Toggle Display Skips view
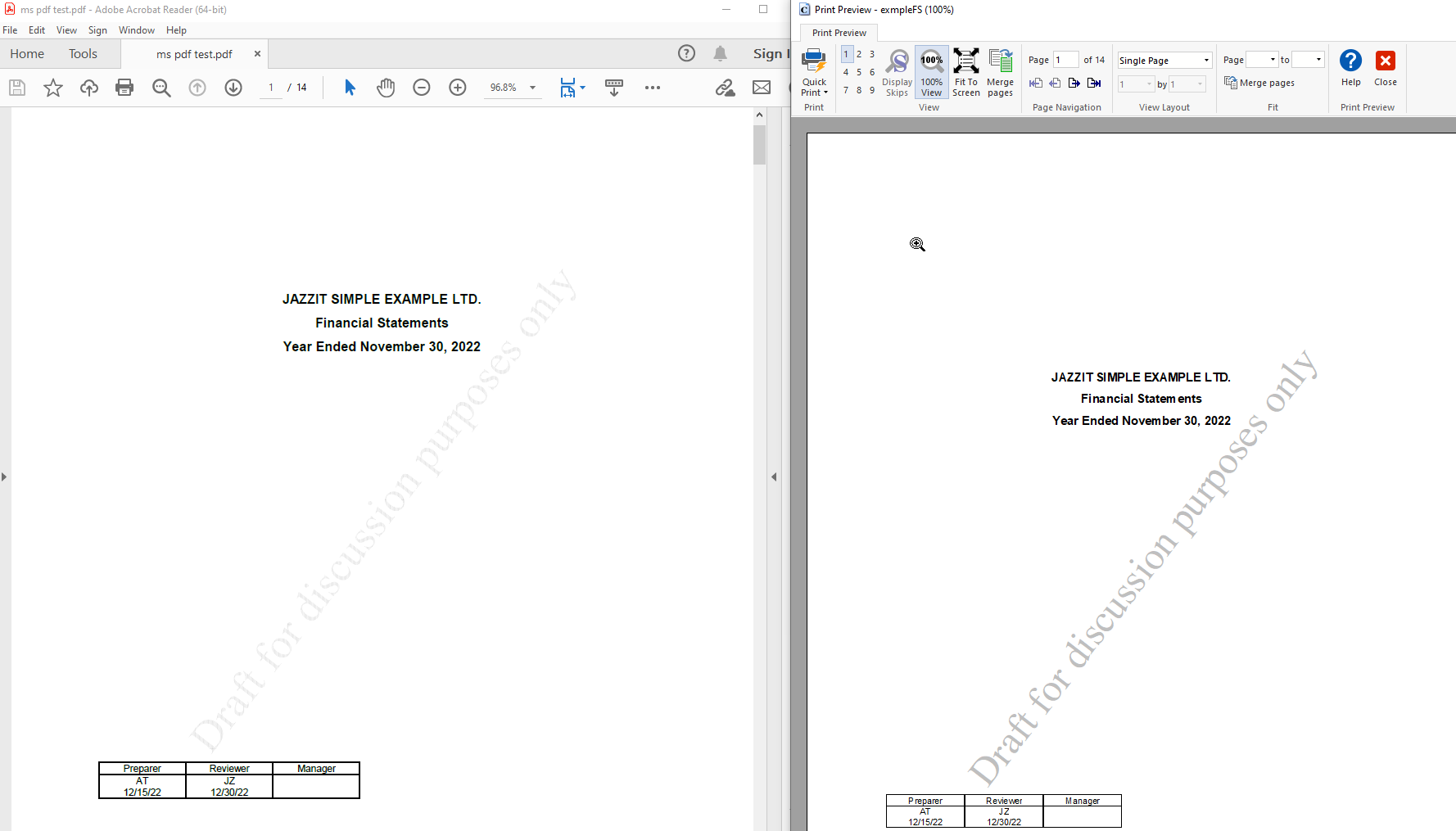The image size is (1456, 831). pos(897,72)
